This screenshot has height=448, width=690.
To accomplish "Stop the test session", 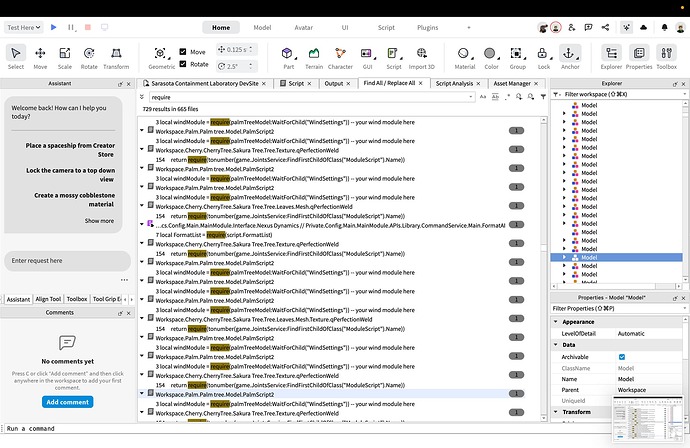I will (x=88, y=27).
